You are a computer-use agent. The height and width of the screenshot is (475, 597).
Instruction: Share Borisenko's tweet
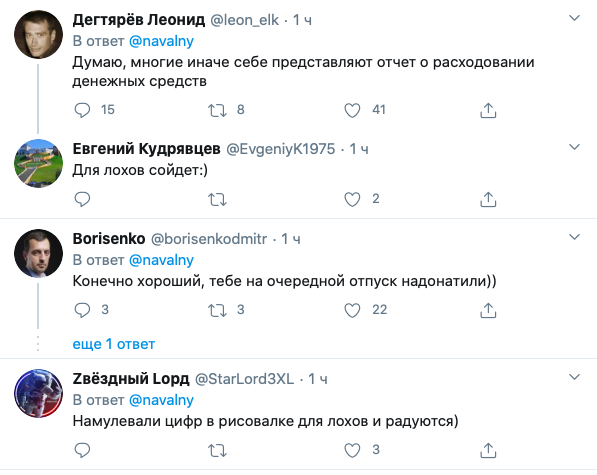pyautogui.click(x=488, y=310)
